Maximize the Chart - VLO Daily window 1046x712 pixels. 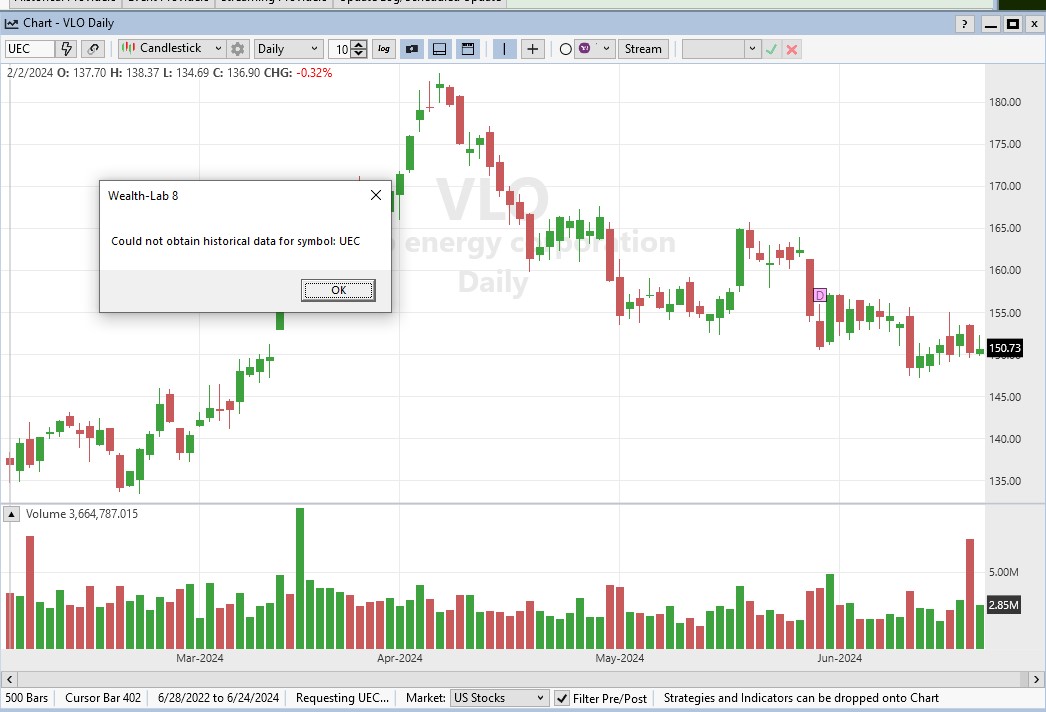(1013, 24)
